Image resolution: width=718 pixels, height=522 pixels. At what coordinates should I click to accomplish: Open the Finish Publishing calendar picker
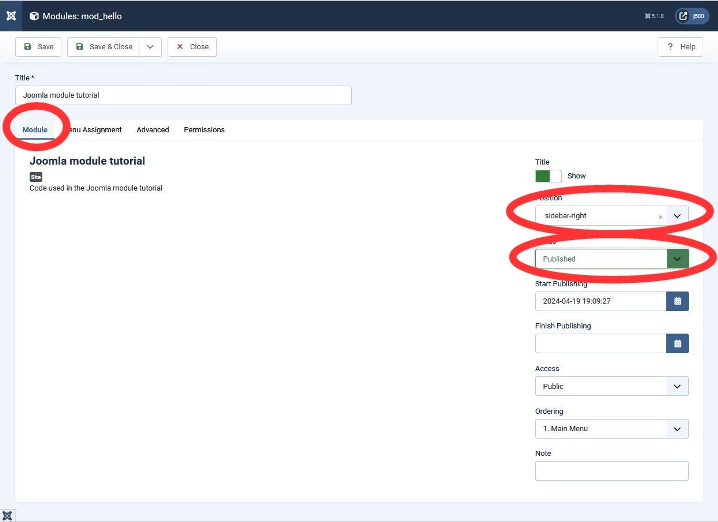pos(677,343)
